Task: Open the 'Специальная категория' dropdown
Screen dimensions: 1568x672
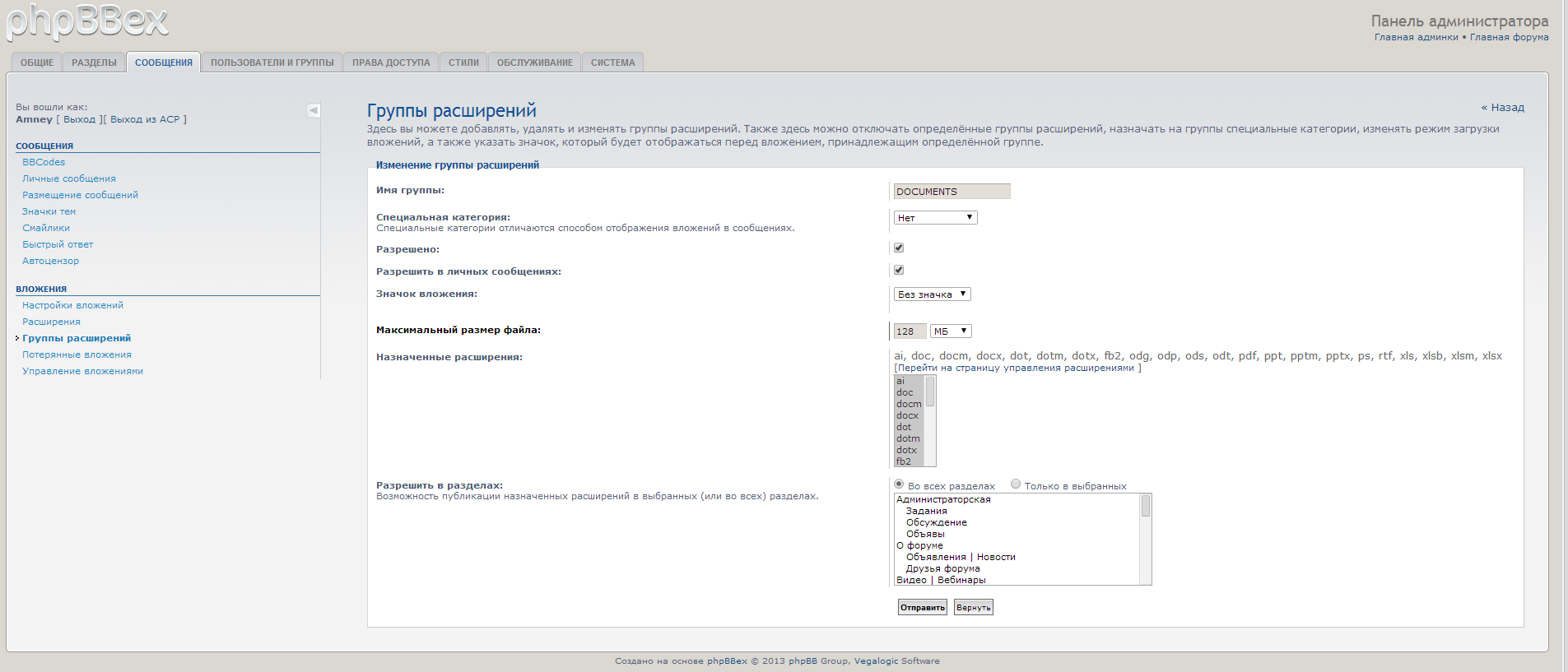Action: click(935, 218)
